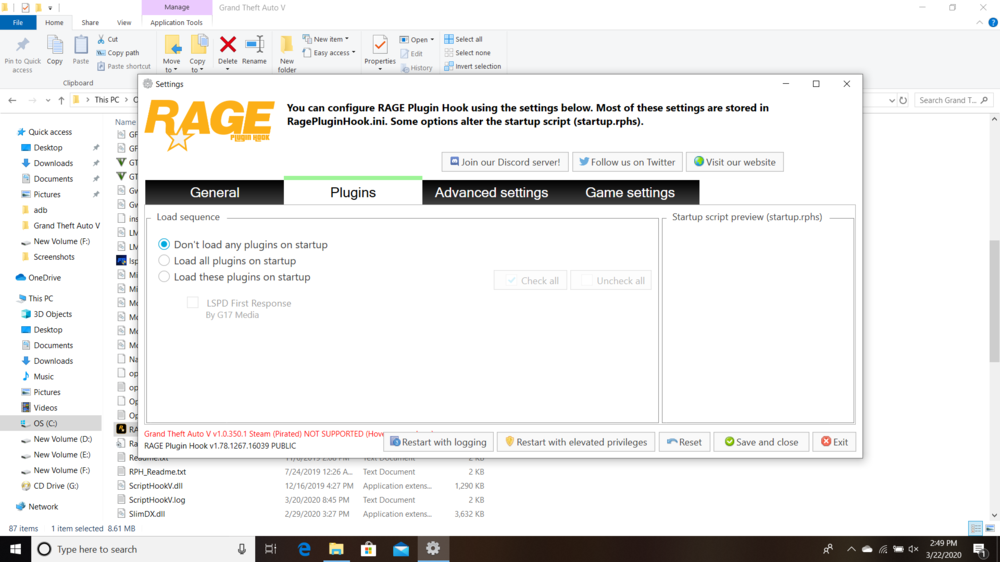Screen dimensions: 1000x562
Task: Open the View ribbon tab
Action: click(124, 22)
